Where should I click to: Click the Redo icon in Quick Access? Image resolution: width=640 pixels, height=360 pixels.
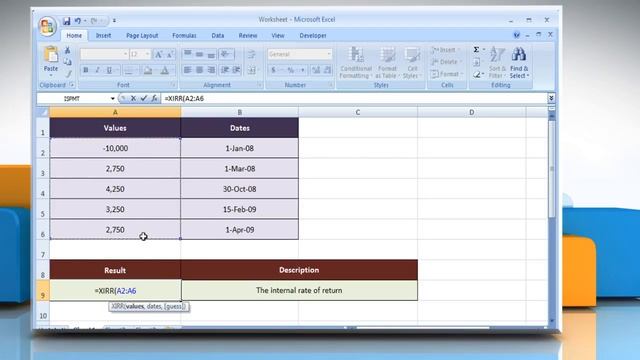coord(94,20)
